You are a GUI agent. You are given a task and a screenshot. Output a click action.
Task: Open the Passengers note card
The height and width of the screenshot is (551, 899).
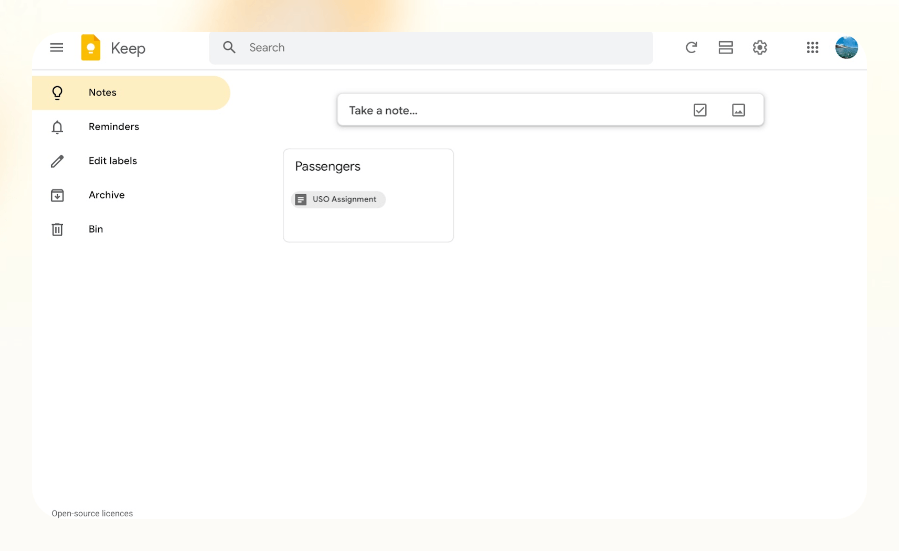pos(368,196)
